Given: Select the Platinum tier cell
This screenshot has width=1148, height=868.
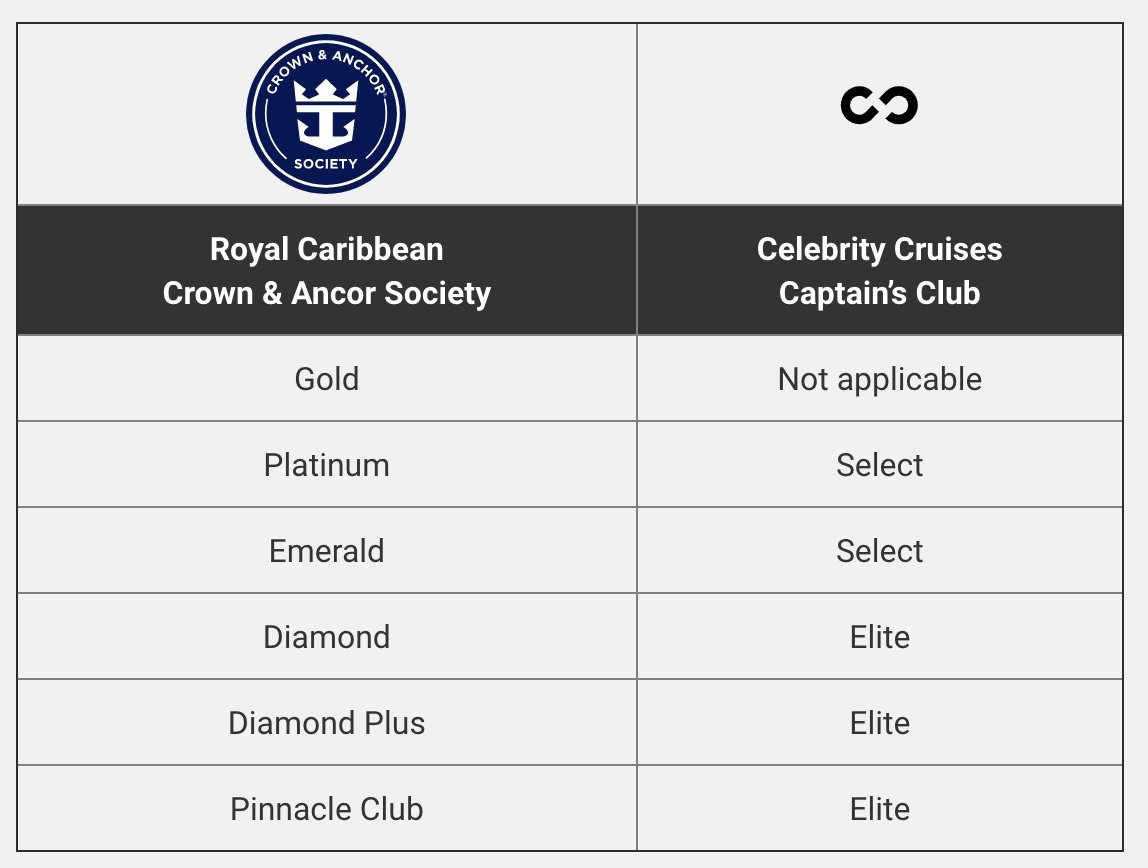Looking at the screenshot, I should [327, 465].
